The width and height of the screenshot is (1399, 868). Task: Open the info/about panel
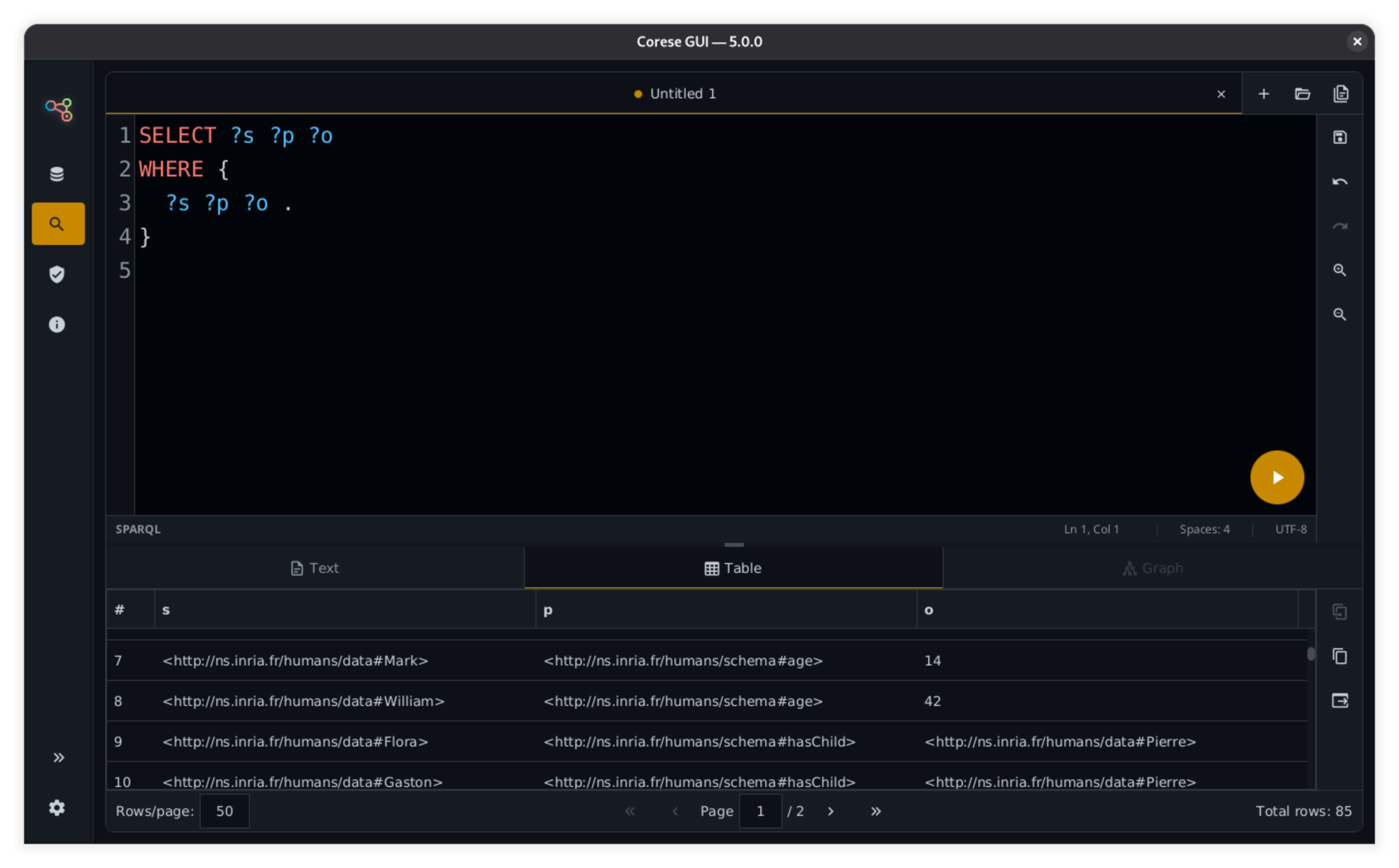(x=57, y=325)
